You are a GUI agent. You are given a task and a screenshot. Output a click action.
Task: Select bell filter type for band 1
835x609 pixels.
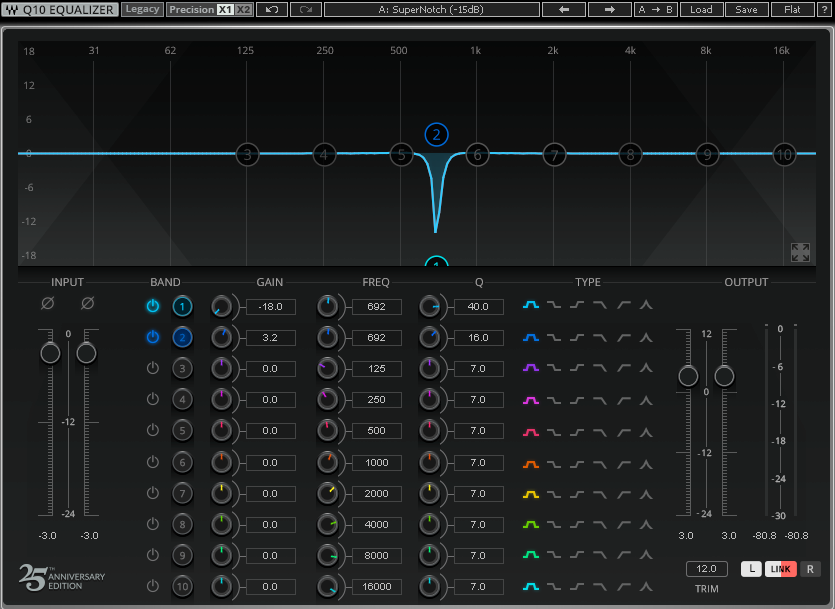click(x=530, y=305)
